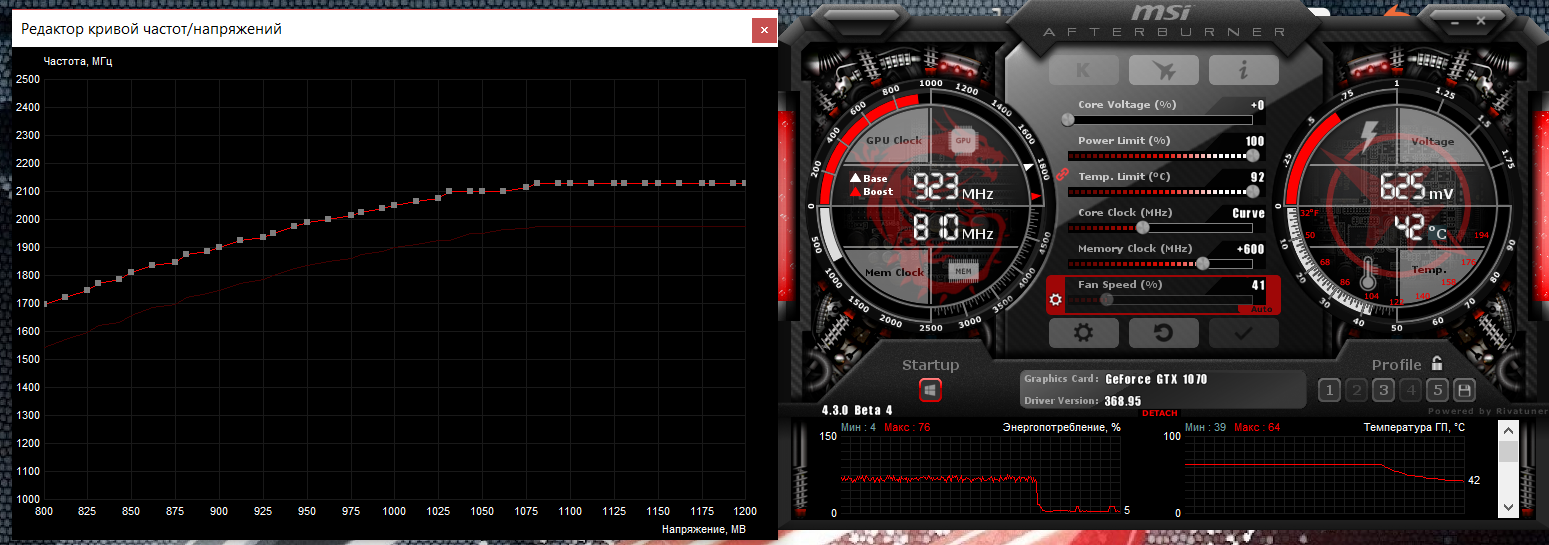Click the monitoring graph scrollbar down arrow
Viewport: 1549px width, 545px height.
click(x=1507, y=508)
